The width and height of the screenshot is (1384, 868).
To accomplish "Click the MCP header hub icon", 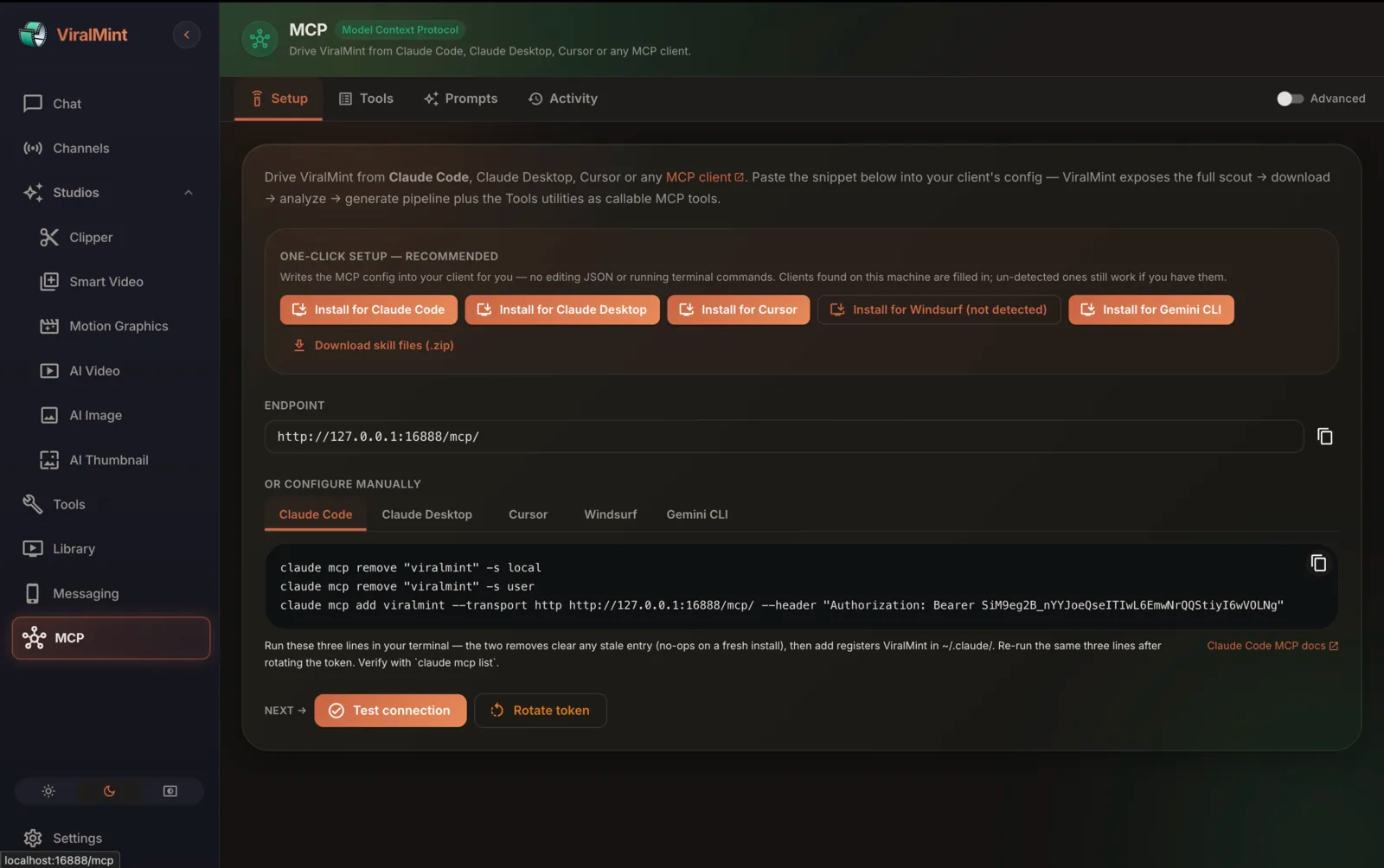I will click(259, 39).
